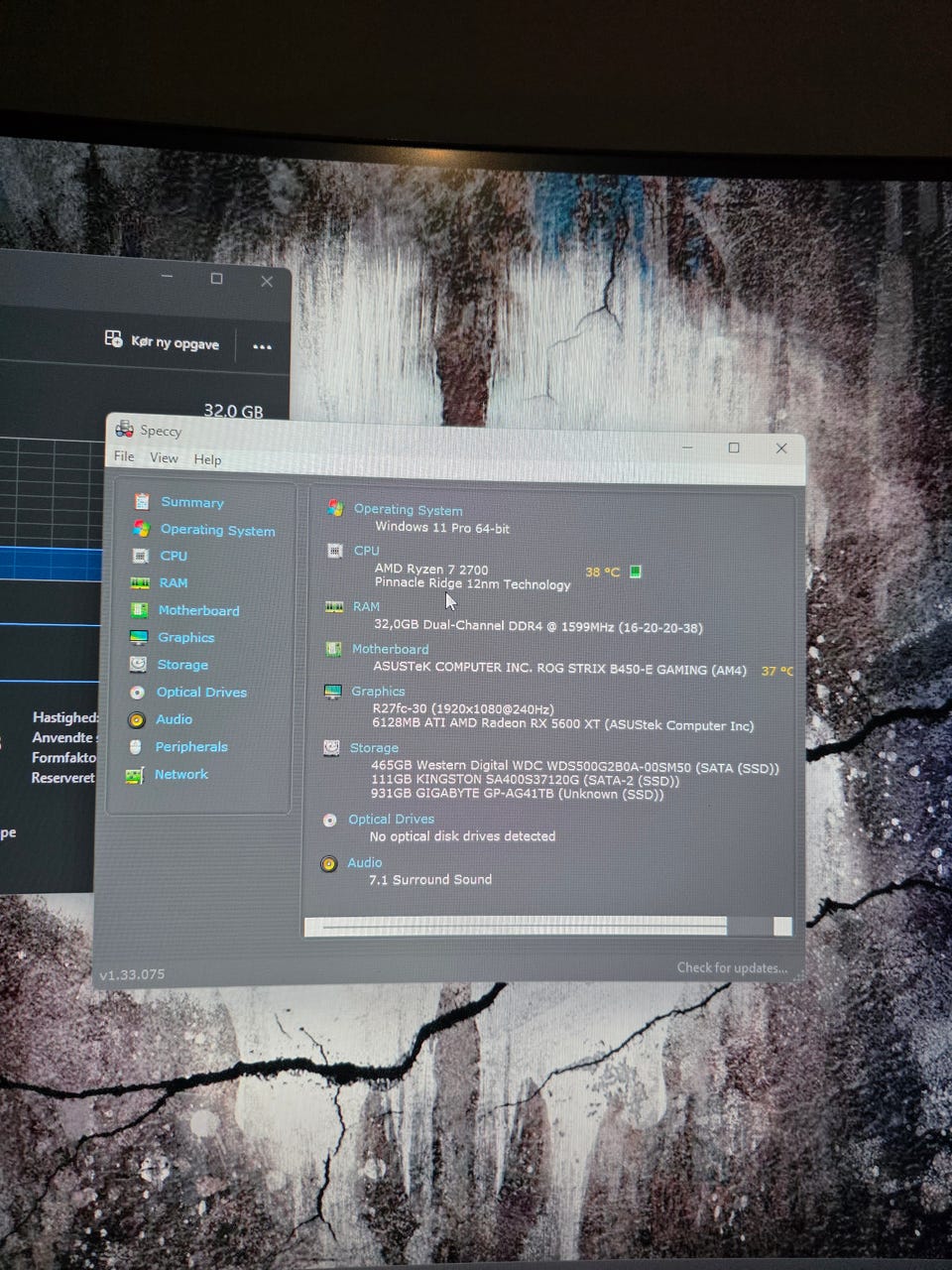Select Network in the sidebar
This screenshot has width=952, height=1270.
(181, 774)
